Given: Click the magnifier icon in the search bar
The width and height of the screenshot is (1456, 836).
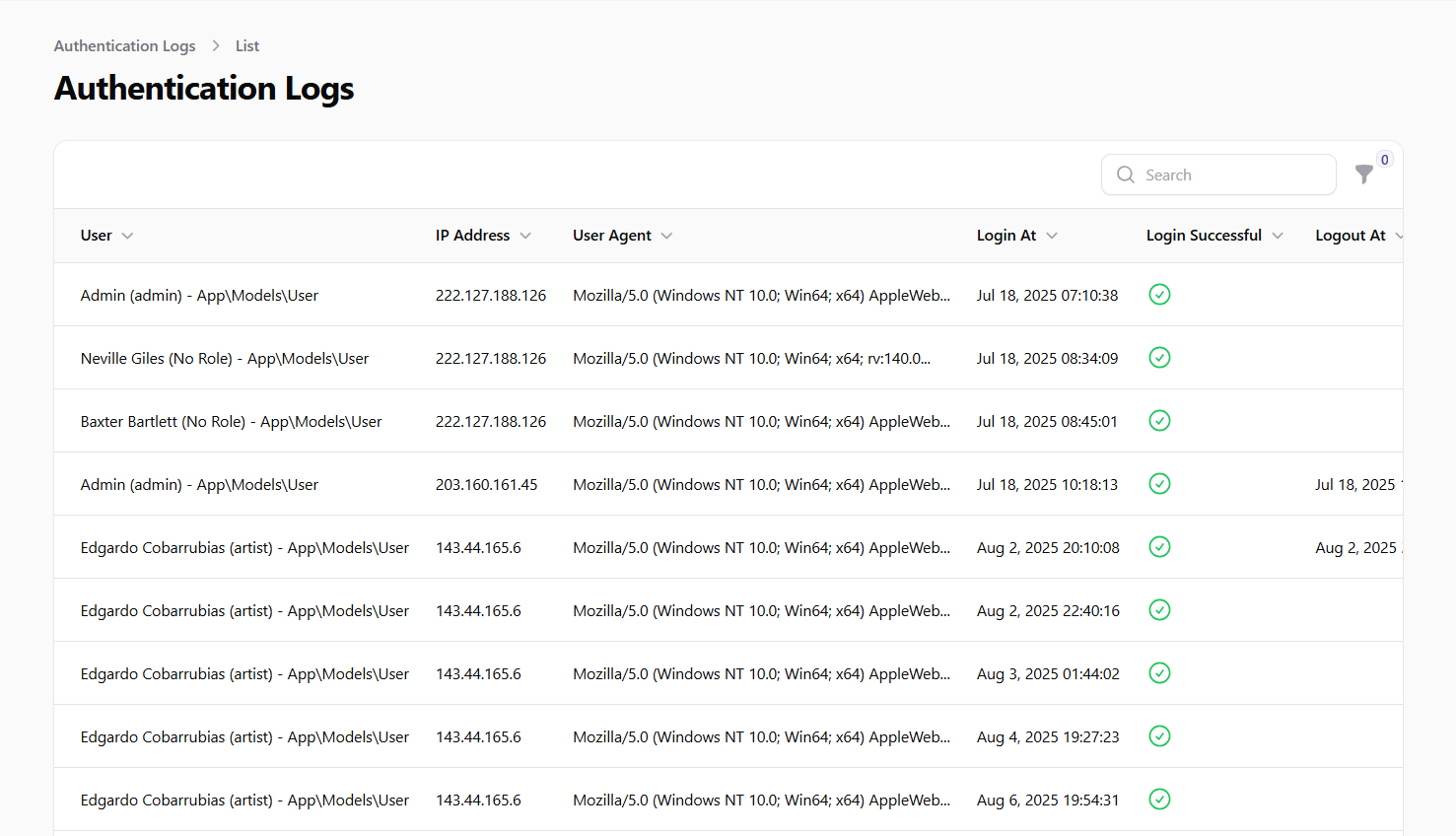Looking at the screenshot, I should coord(1125,174).
